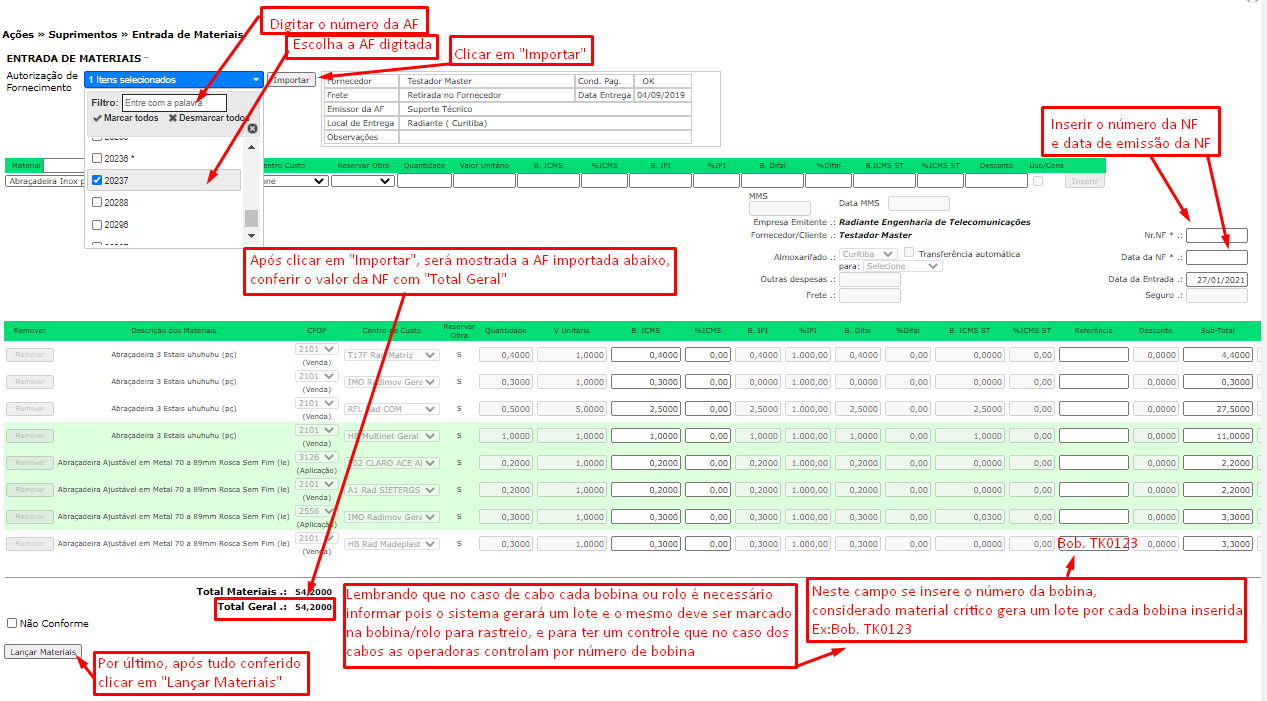Click the 'Desmarcar todos' option
The height and width of the screenshot is (701, 1267).
[206, 118]
